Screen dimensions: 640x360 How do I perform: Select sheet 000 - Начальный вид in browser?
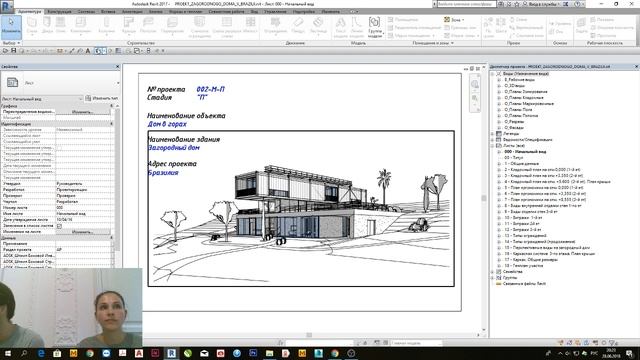(524, 151)
